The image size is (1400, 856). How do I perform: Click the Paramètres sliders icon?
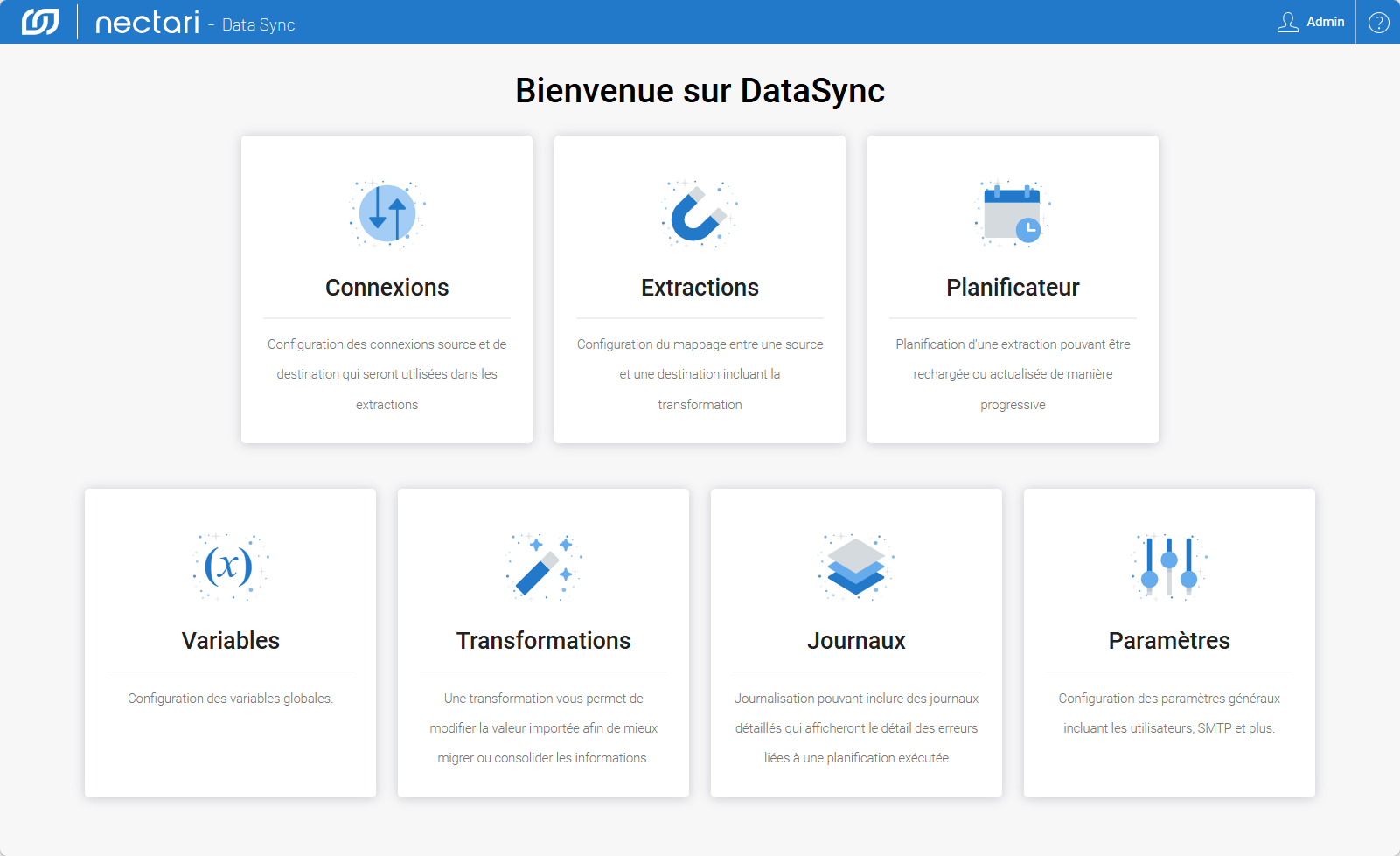(x=1169, y=567)
